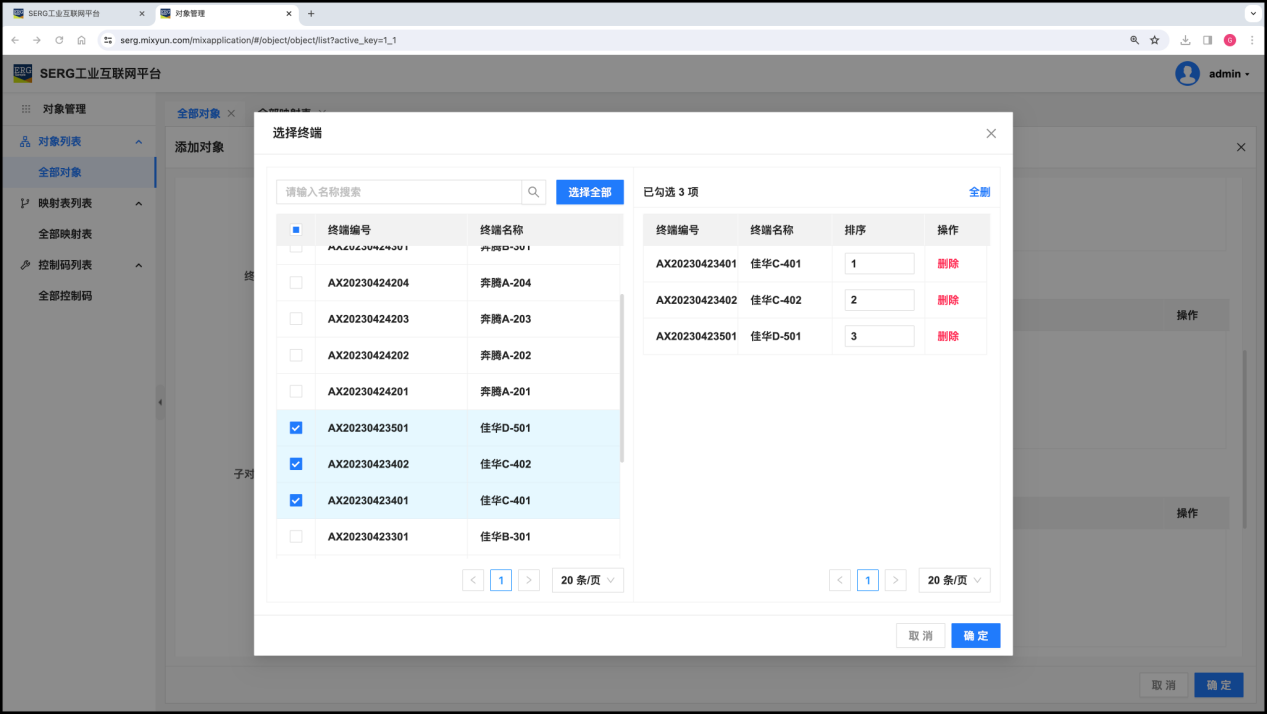Open right list 20 条/页 page size dropdown
Viewport: 1267px width, 714px height.
coord(955,580)
